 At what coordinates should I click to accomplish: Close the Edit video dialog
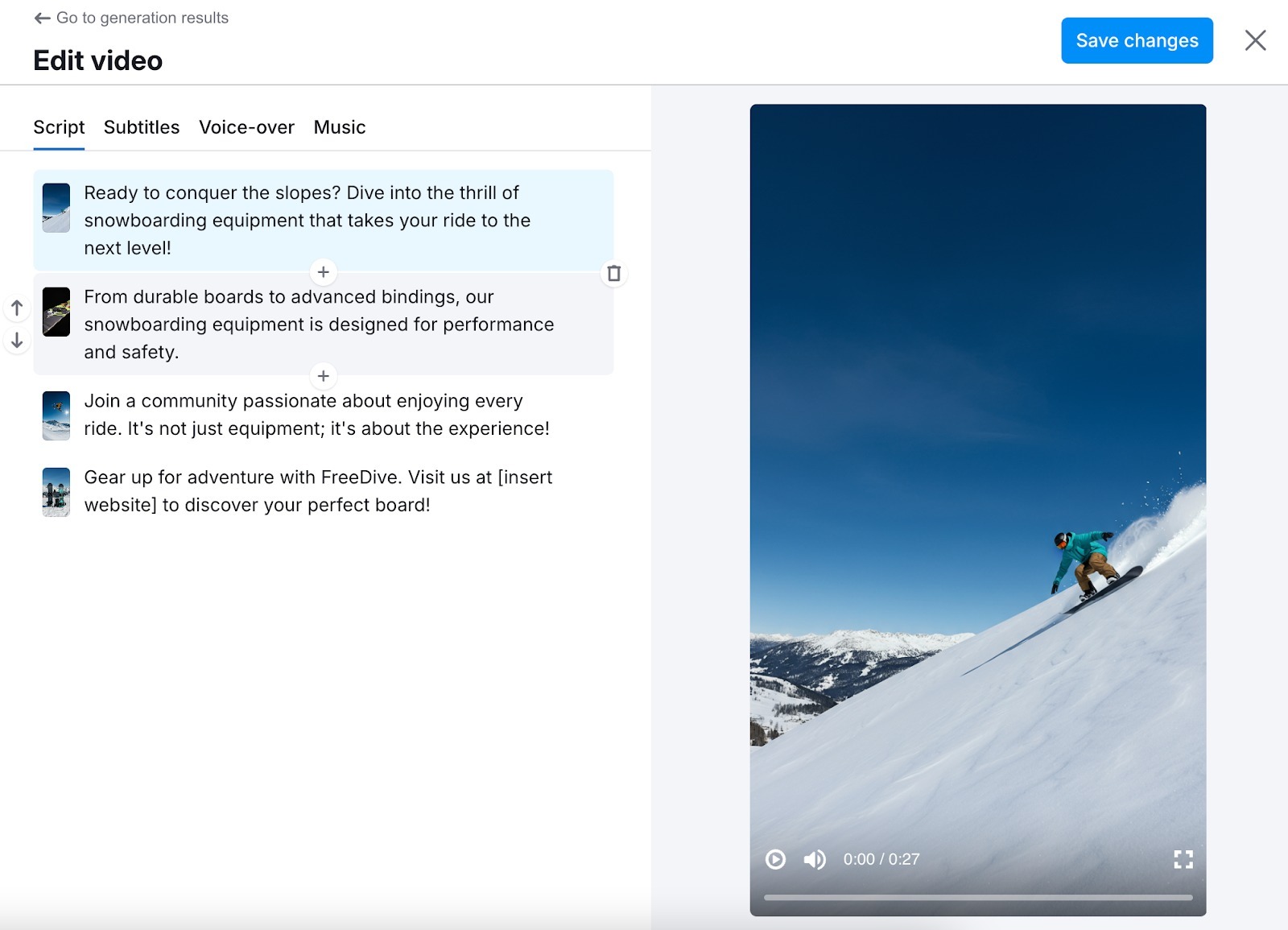pos(1255,40)
